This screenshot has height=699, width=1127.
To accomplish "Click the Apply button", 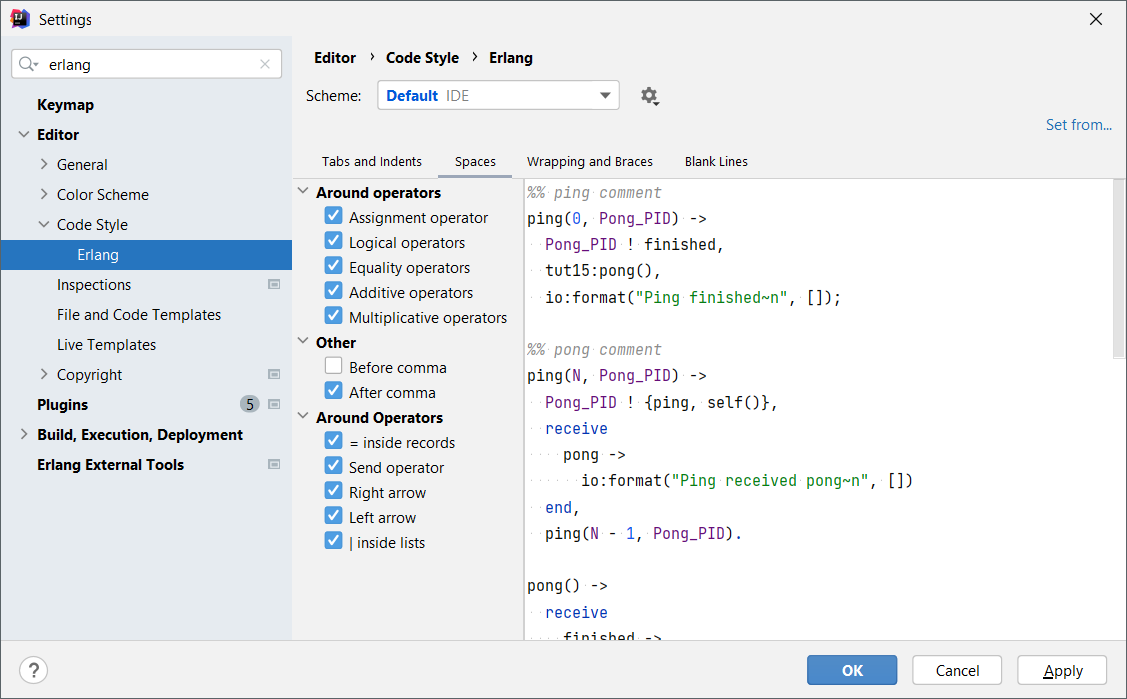I will click(1062, 670).
